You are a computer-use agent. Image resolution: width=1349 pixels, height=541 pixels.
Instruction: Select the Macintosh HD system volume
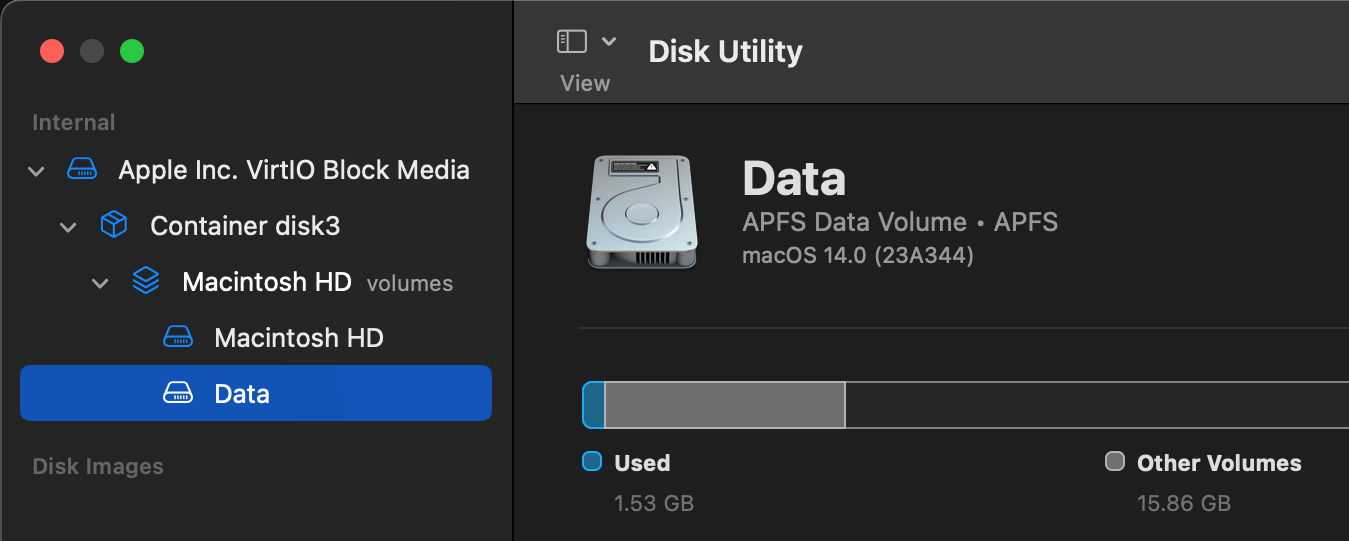299,338
